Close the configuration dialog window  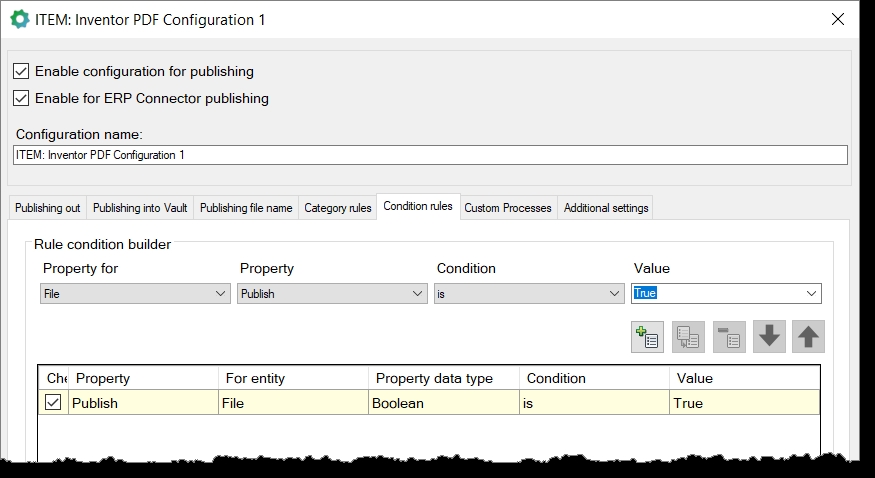tap(837, 19)
